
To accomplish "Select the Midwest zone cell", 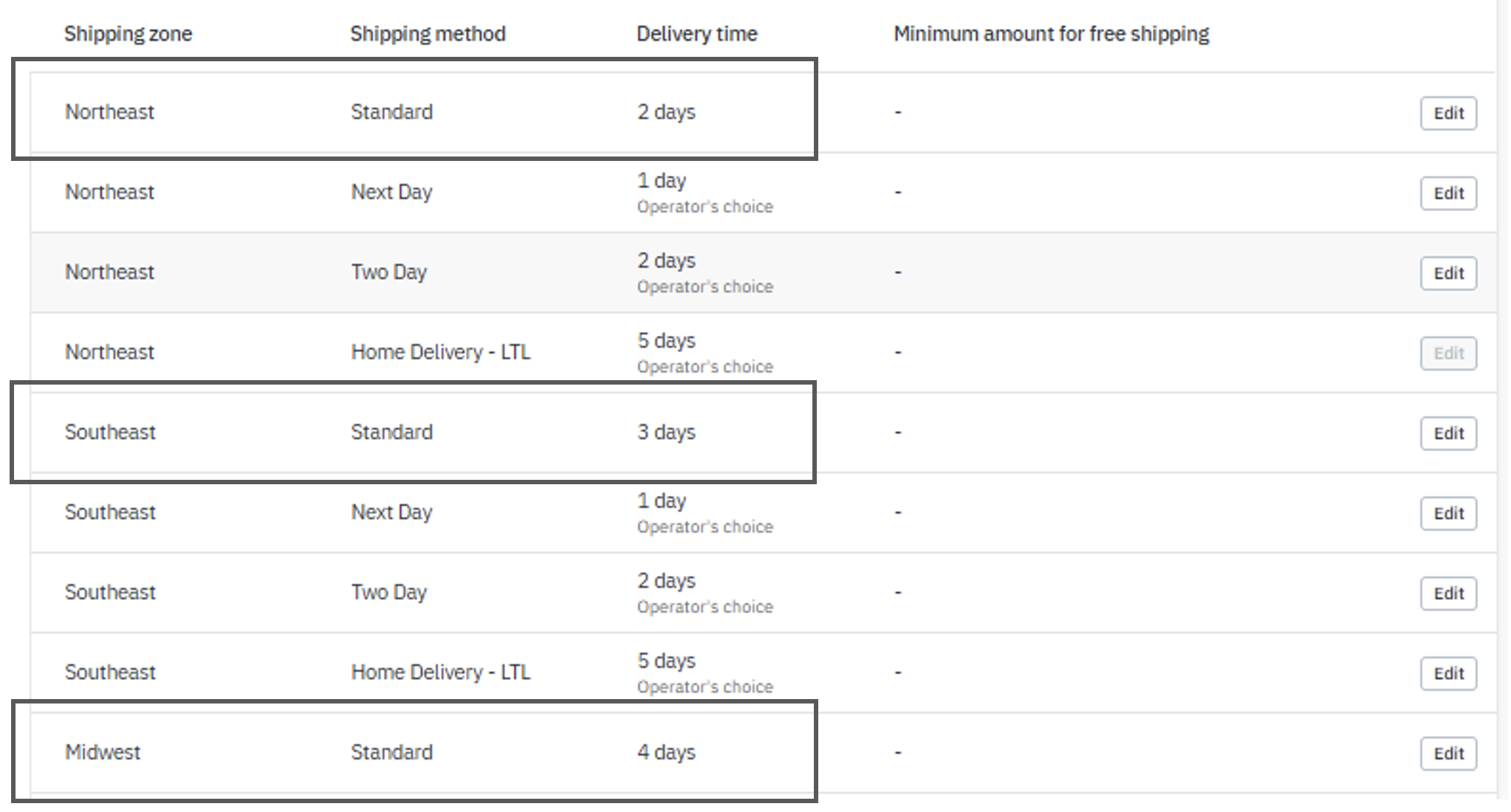I will (x=103, y=752).
